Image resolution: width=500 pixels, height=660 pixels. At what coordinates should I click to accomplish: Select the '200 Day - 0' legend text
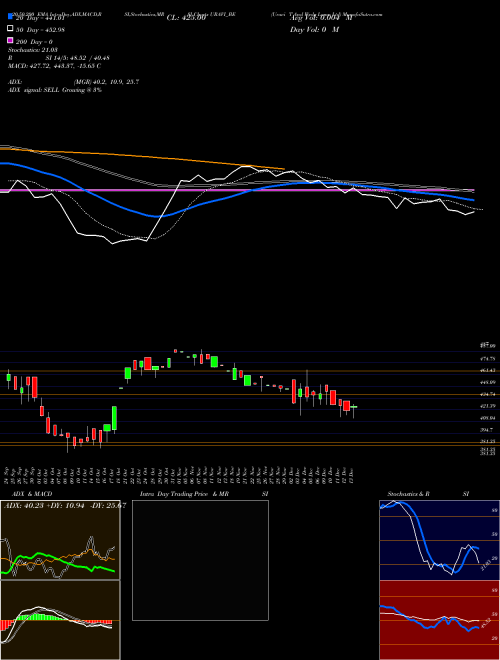34,42
